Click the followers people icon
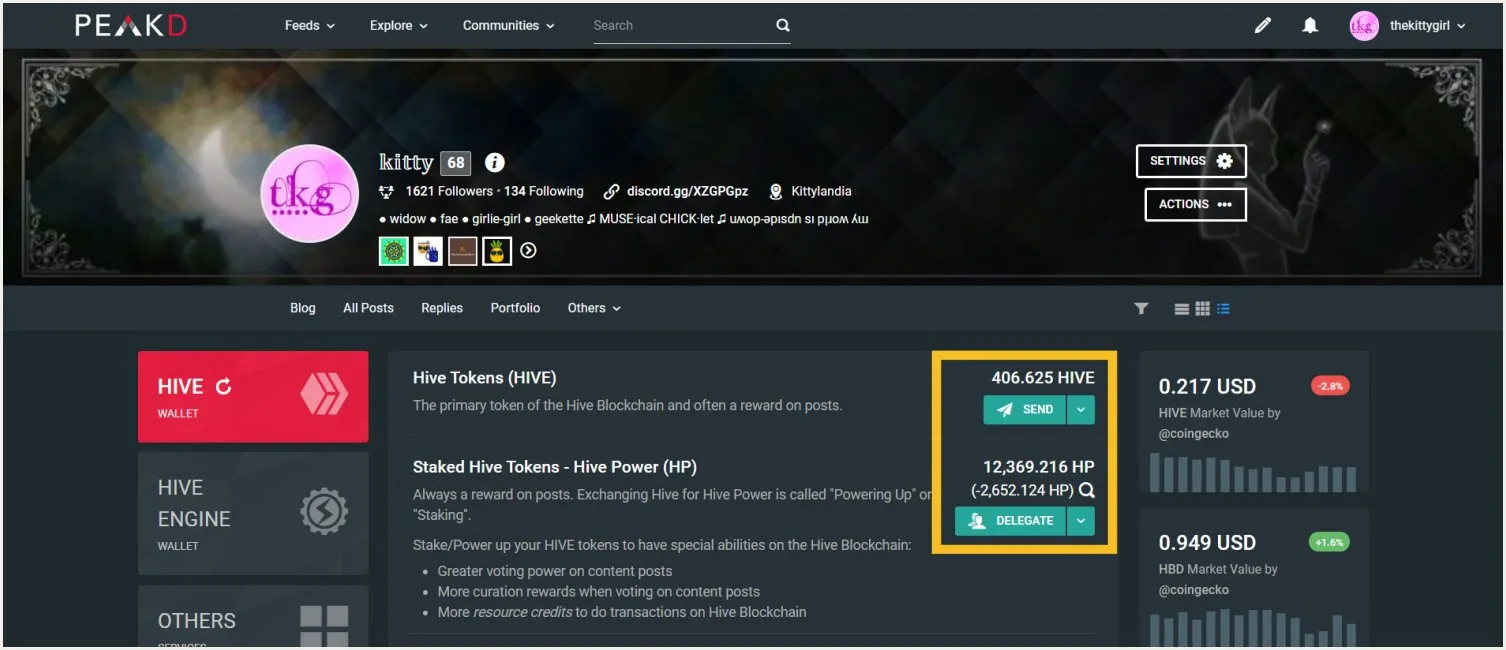The height and width of the screenshot is (650, 1506). point(387,192)
